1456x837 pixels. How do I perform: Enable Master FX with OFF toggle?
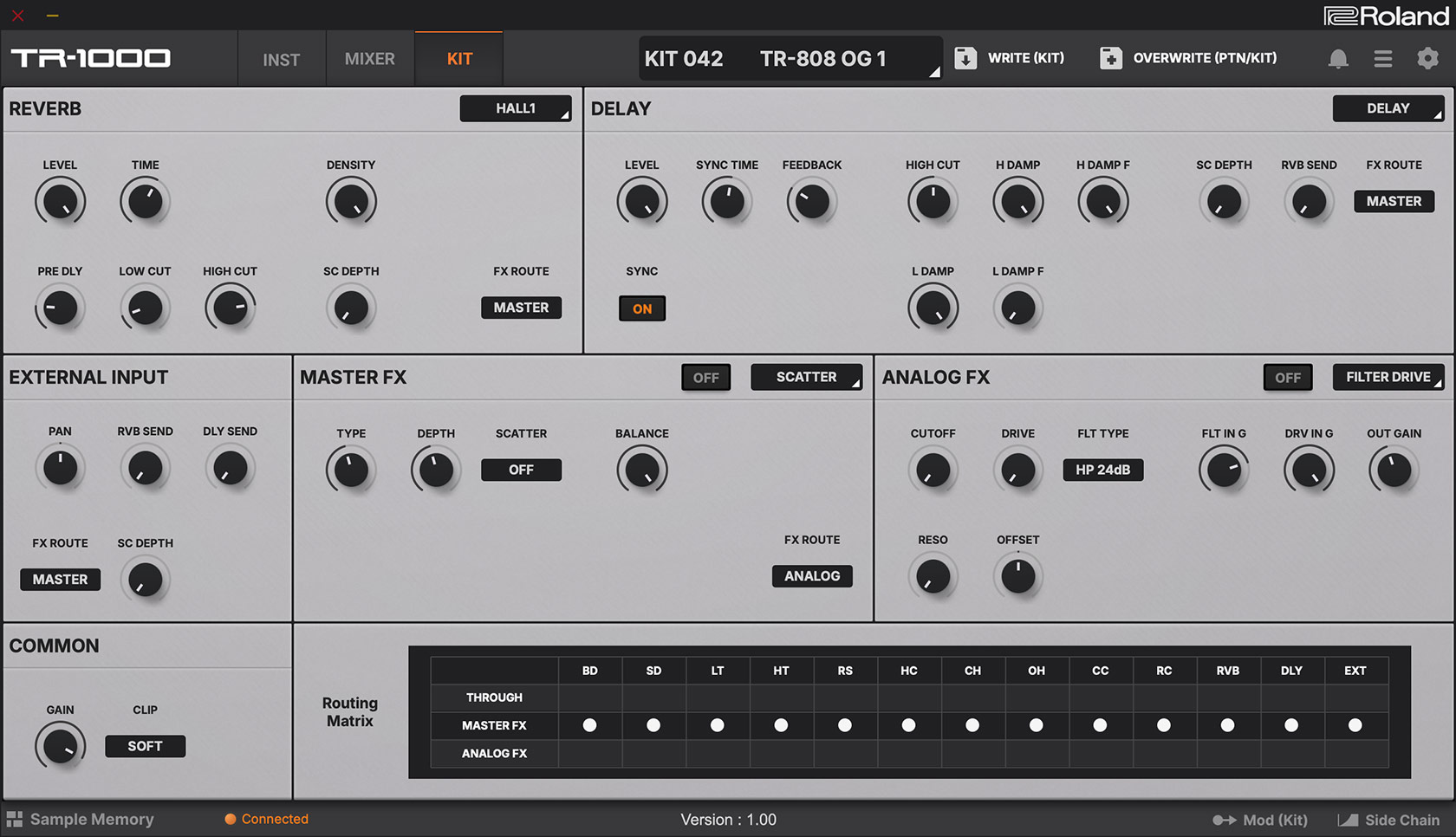[x=705, y=378]
